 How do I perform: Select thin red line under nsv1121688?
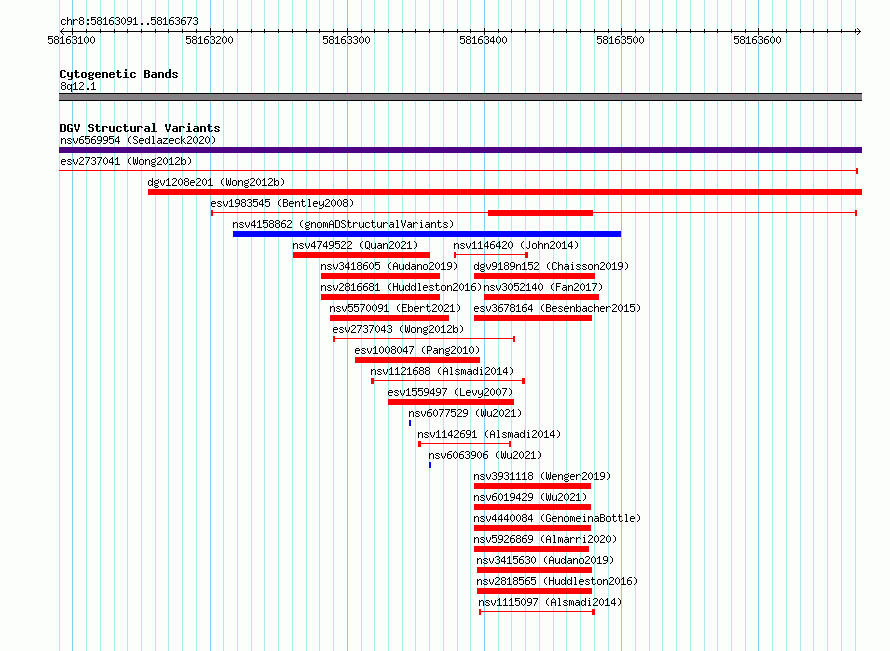point(448,381)
